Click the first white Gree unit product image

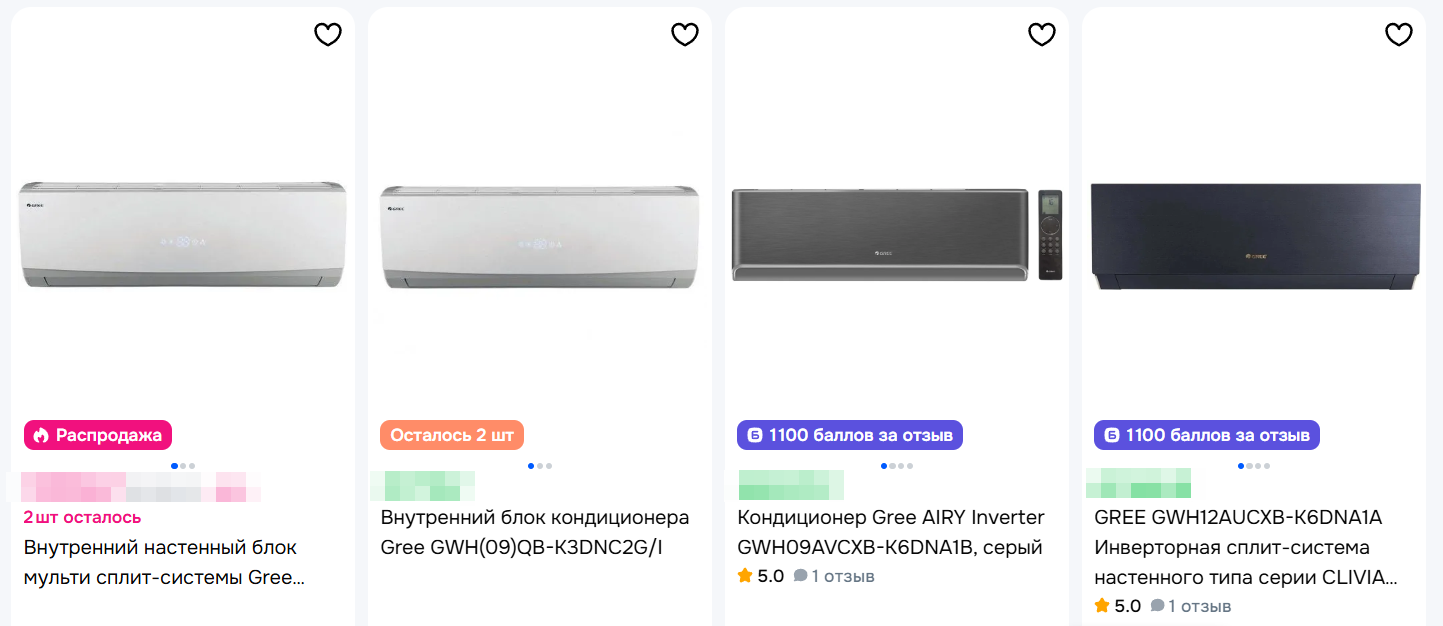pos(183,235)
